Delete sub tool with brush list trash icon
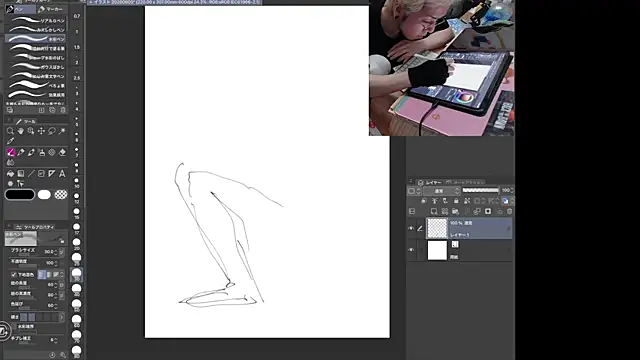The height and width of the screenshot is (360, 640). tap(63, 110)
